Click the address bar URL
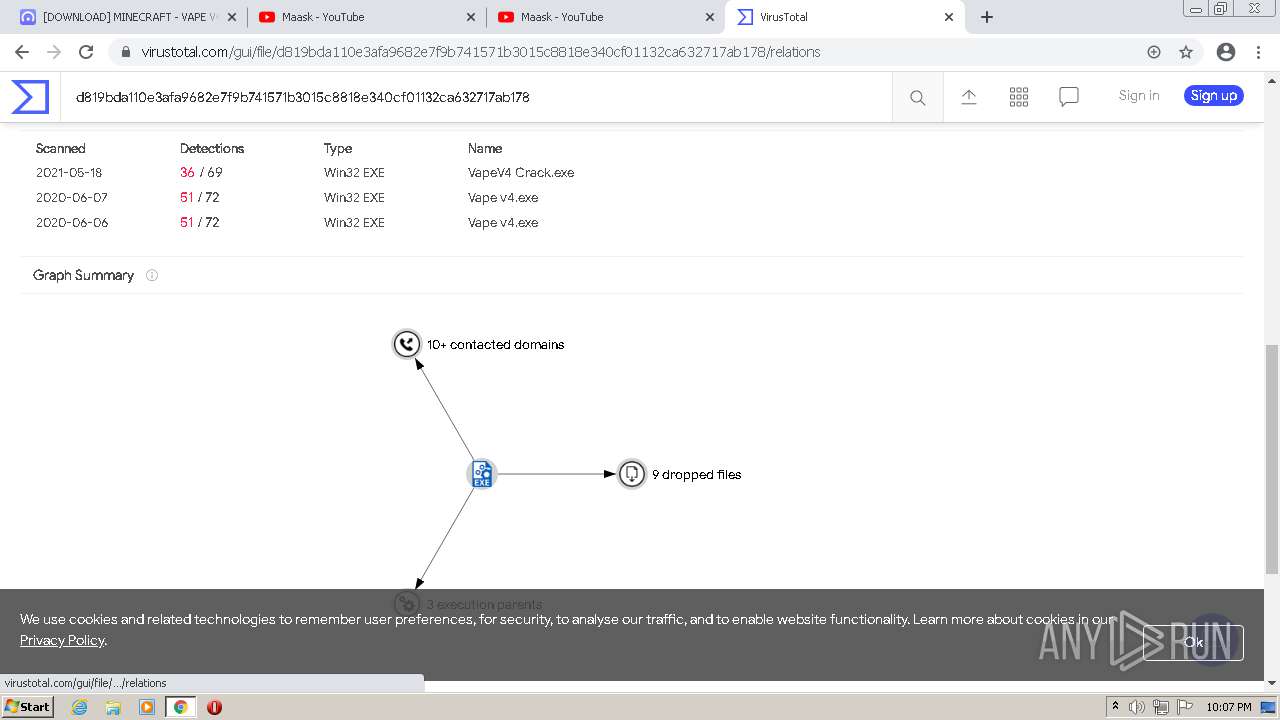 tap(481, 52)
